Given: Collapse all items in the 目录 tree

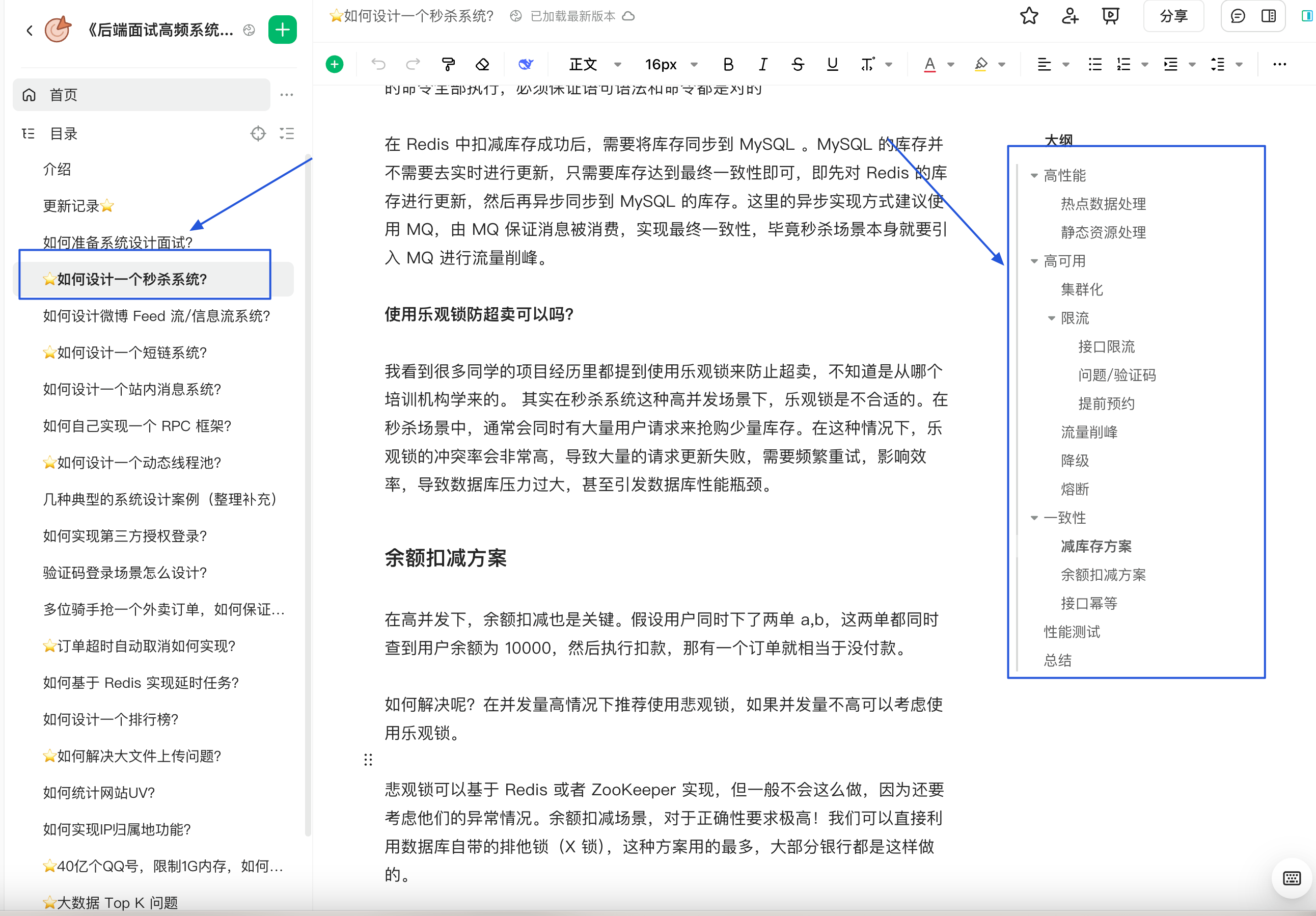Looking at the screenshot, I should point(287,133).
